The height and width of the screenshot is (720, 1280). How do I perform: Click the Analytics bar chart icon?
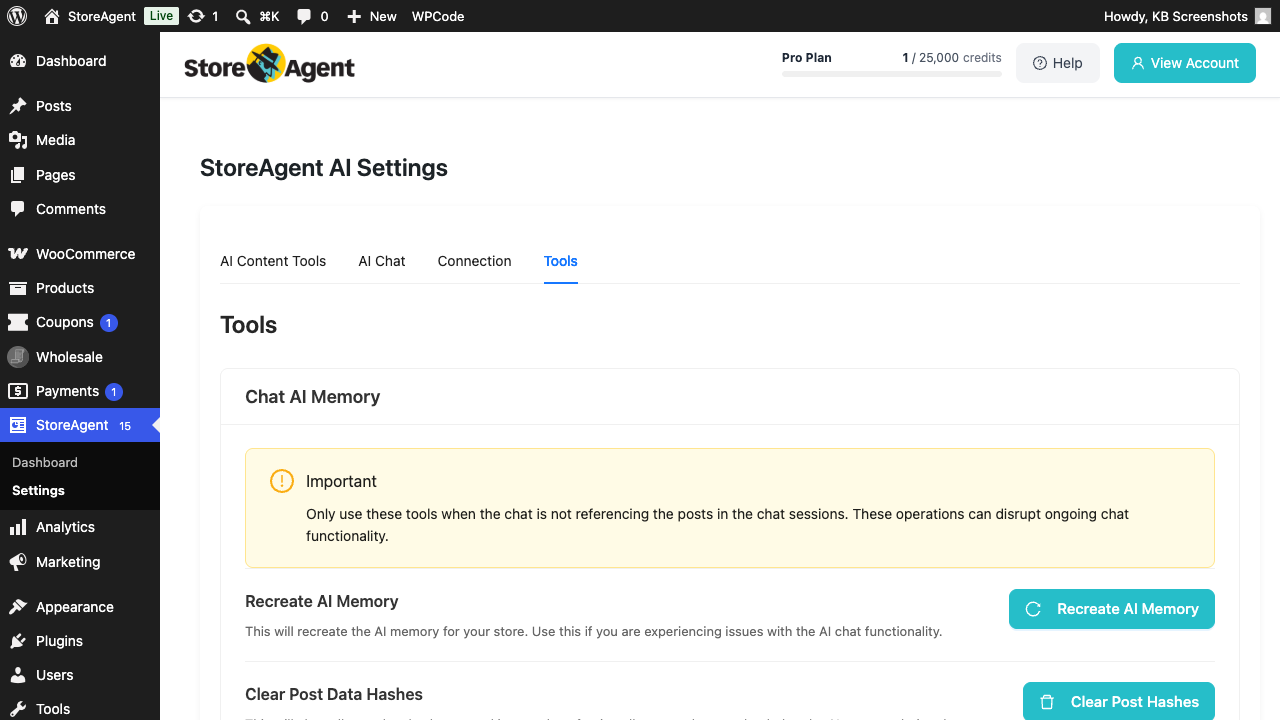tap(18, 527)
